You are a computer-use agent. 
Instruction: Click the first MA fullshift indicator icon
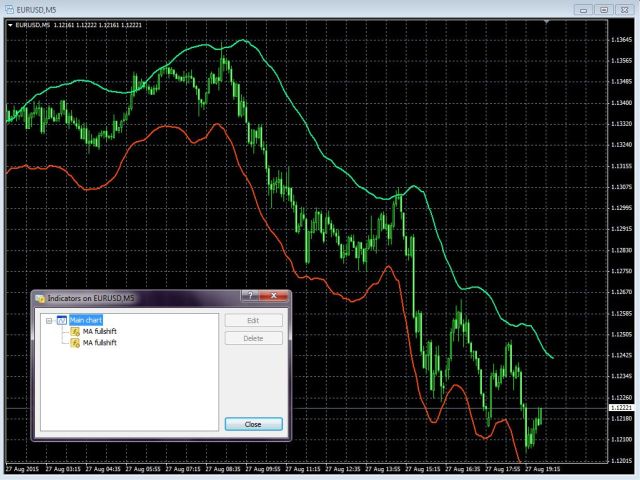pyautogui.click(x=74, y=331)
